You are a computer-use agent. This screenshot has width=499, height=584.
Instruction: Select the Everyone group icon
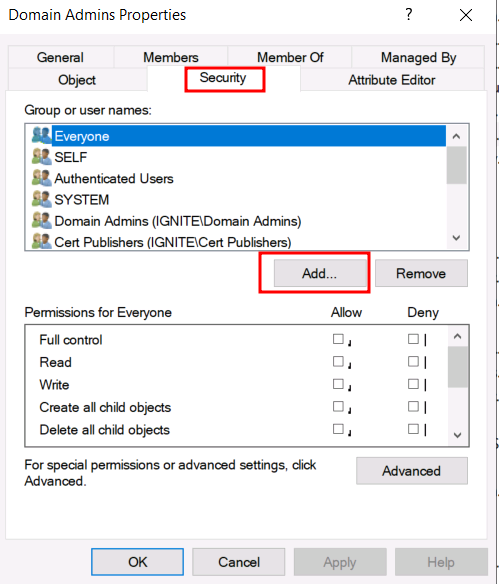pyautogui.click(x=41, y=136)
